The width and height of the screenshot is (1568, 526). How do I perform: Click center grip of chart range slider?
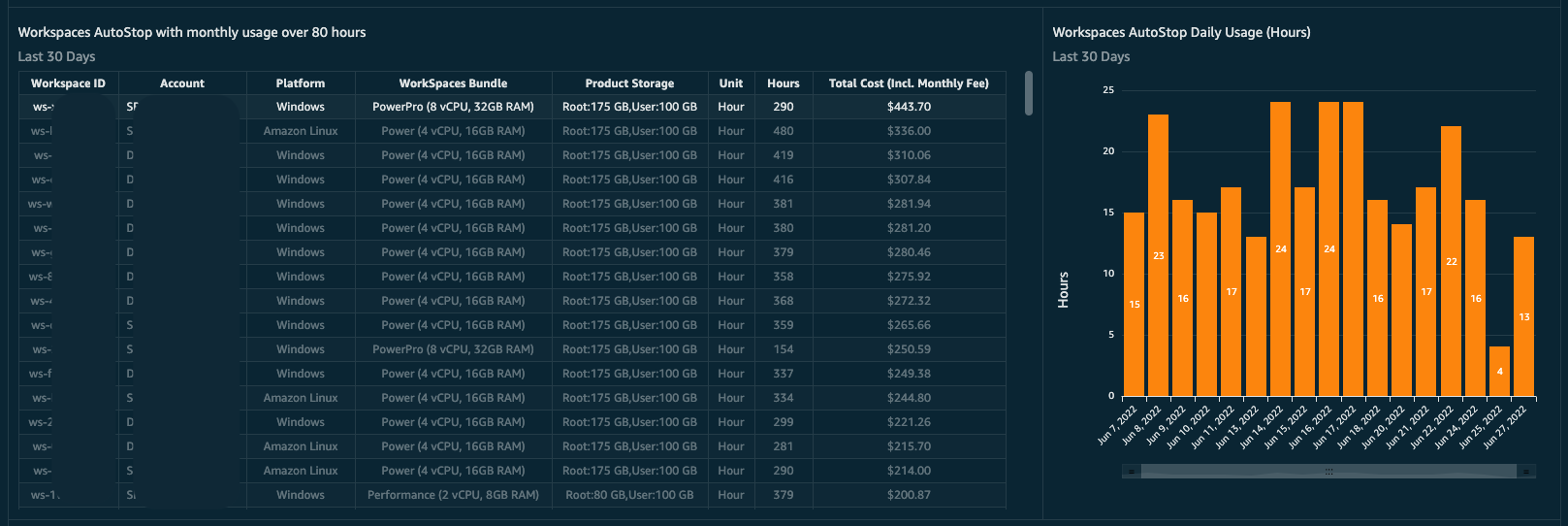1328,472
